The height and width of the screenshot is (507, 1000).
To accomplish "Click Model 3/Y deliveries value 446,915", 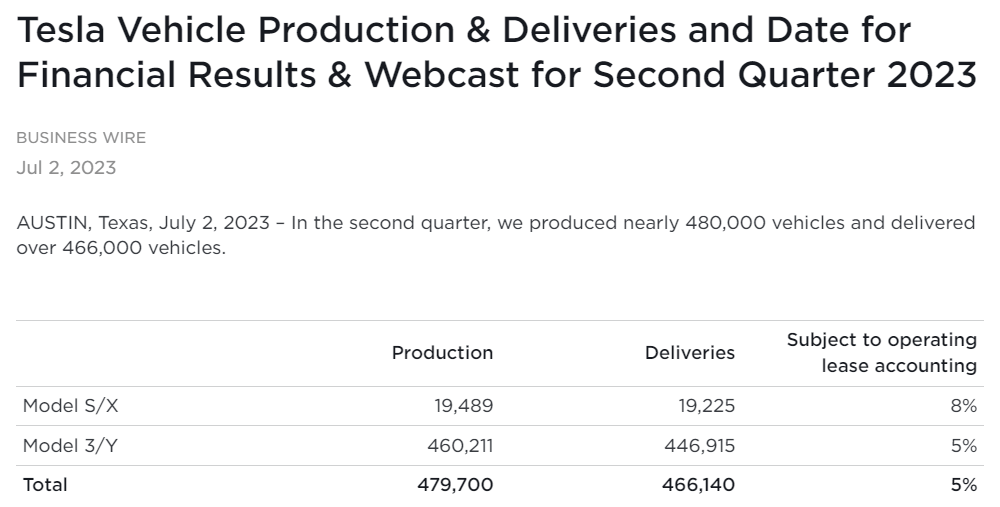I will pos(698,446).
